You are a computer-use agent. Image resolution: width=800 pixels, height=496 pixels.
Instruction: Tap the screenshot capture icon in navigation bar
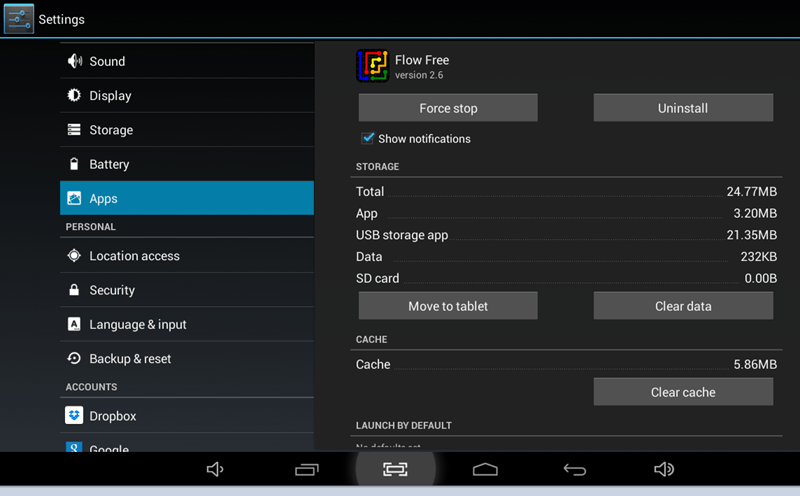click(395, 469)
